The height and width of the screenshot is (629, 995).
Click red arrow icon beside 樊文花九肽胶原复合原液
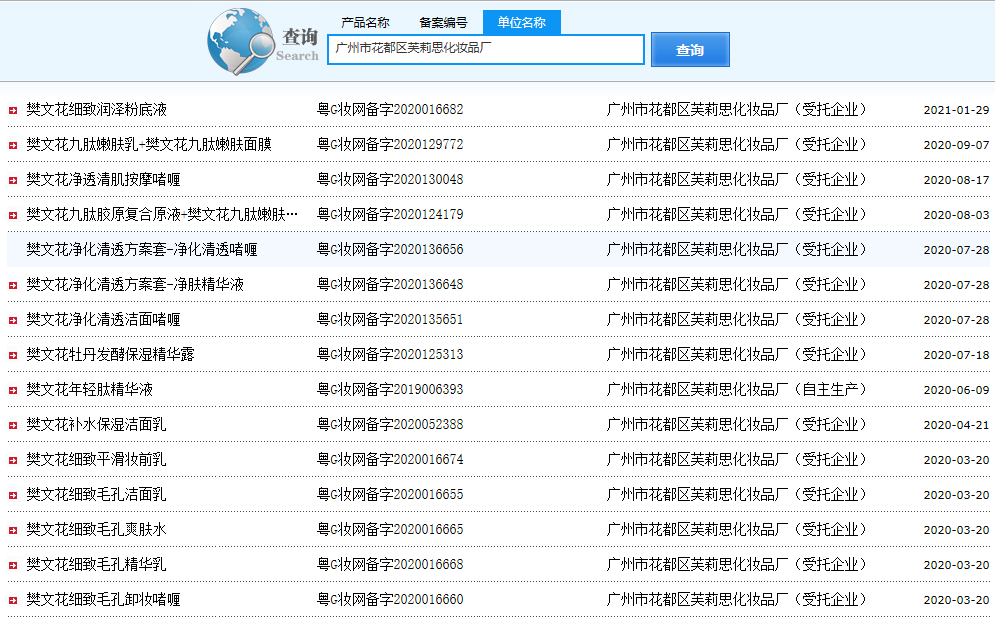click(13, 215)
